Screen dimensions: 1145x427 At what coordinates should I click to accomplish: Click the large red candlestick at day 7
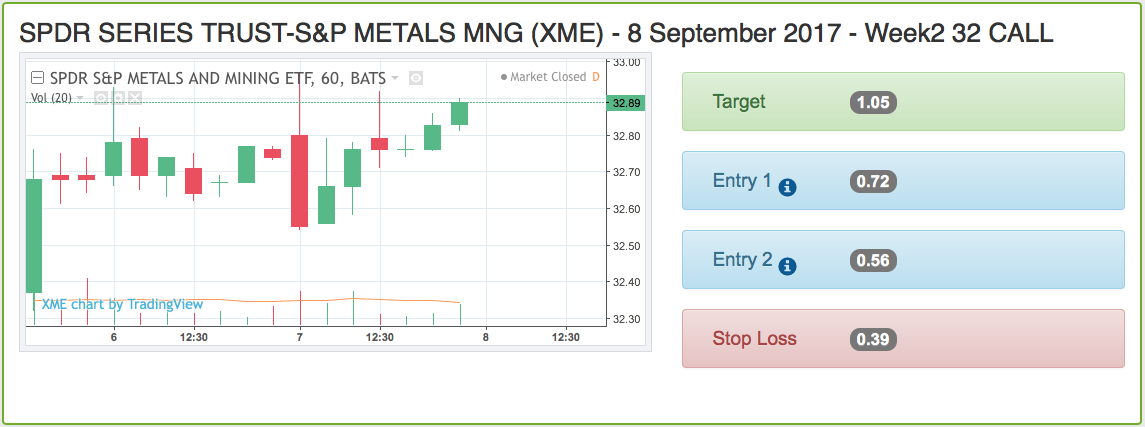coord(299,180)
